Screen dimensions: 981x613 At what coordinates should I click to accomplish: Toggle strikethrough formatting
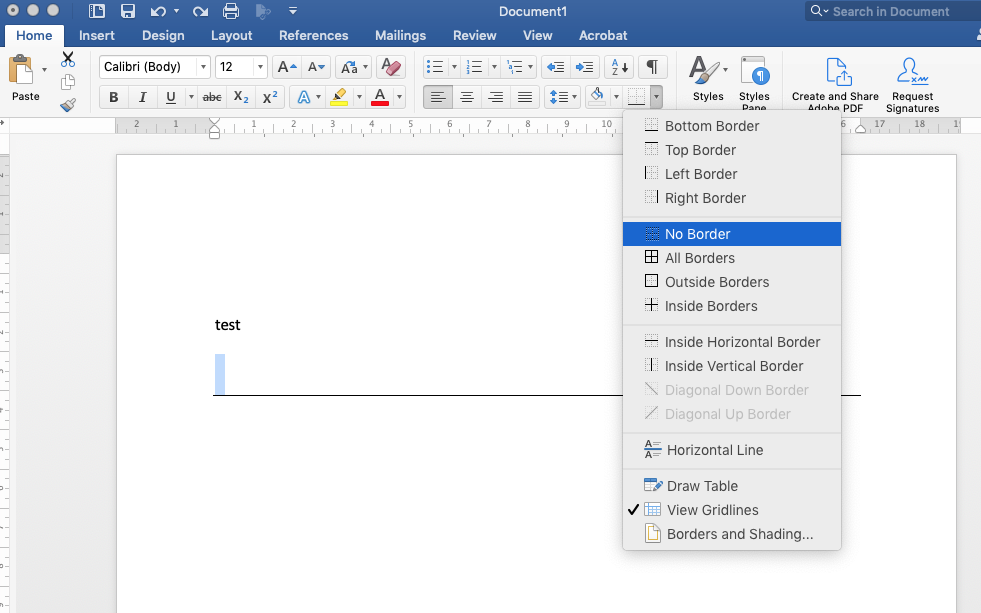pos(212,97)
